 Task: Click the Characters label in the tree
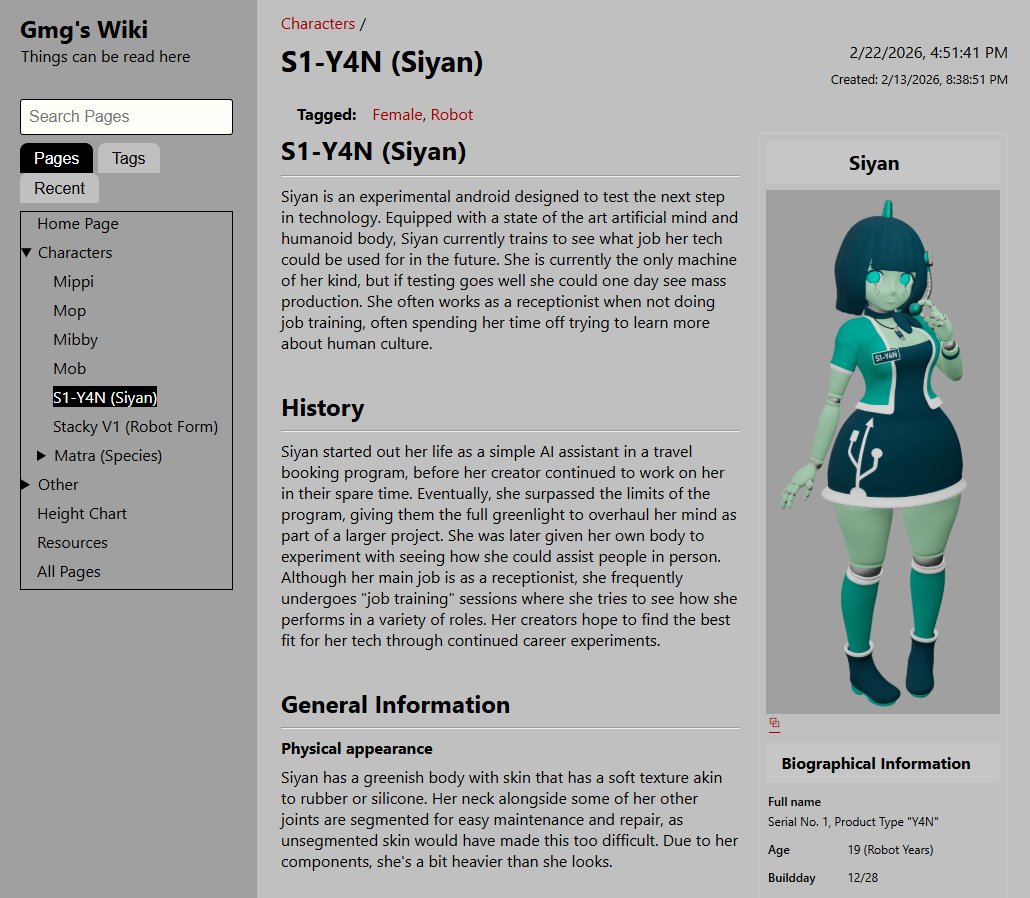[75, 253]
